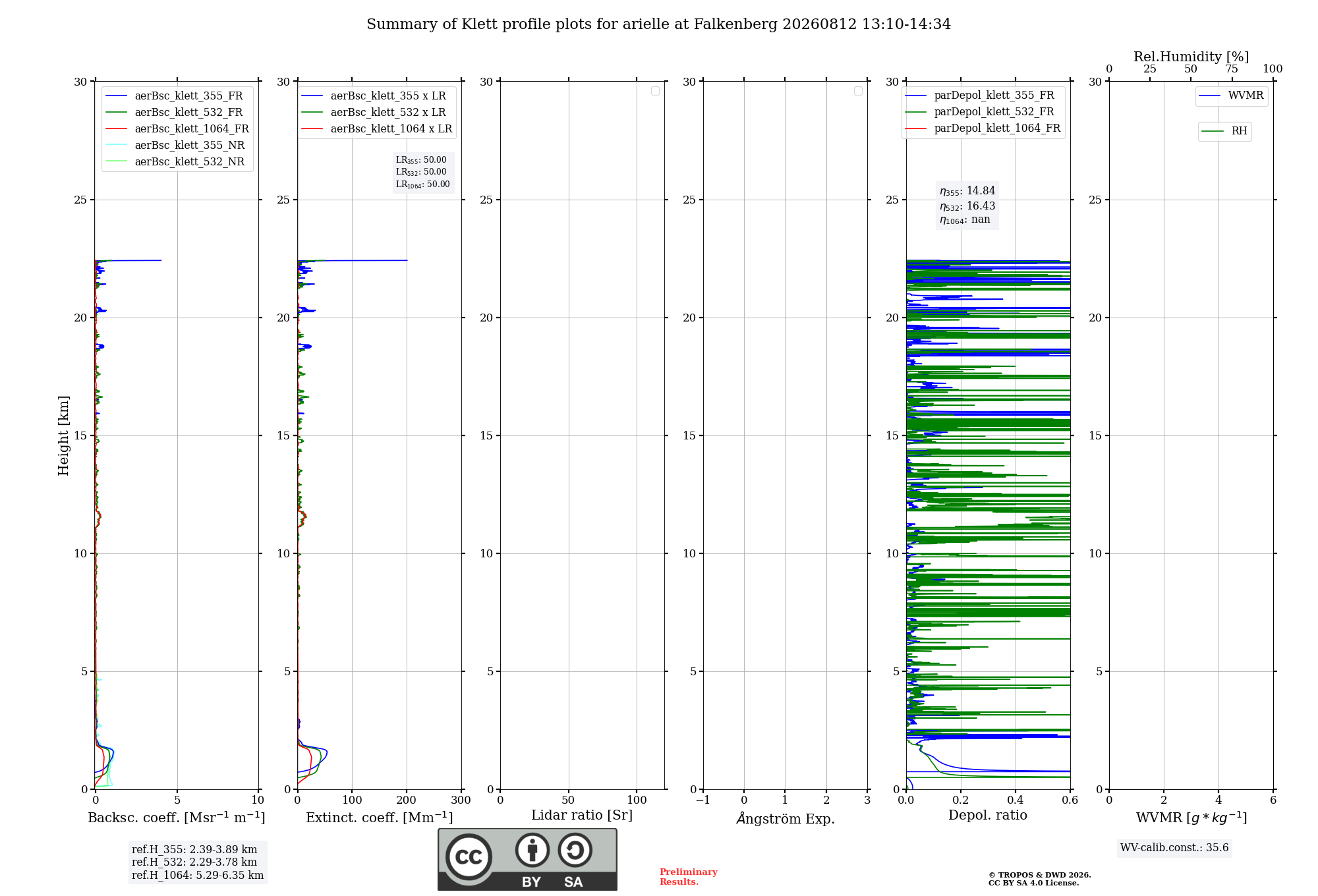Click the Height [km] axis label

coord(63,435)
